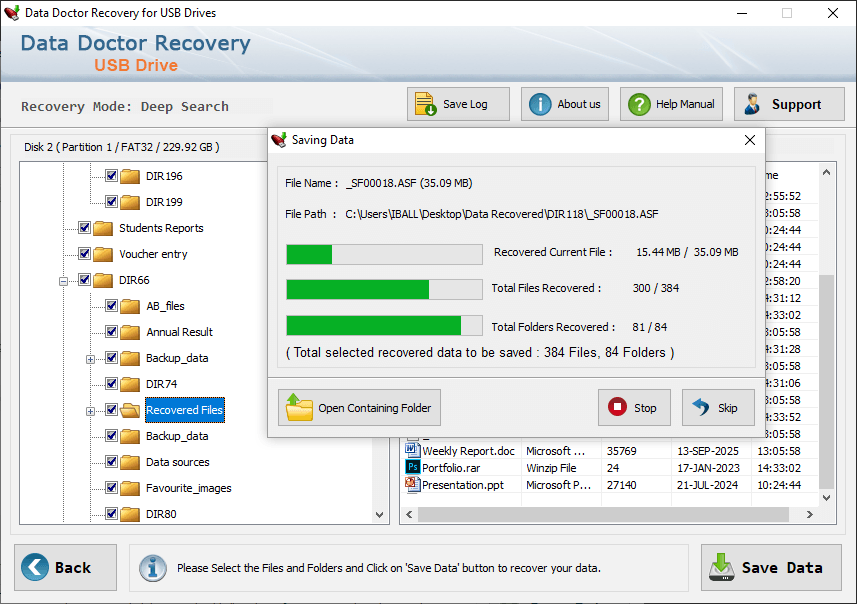Click the file list scroll down arrow

[826, 498]
